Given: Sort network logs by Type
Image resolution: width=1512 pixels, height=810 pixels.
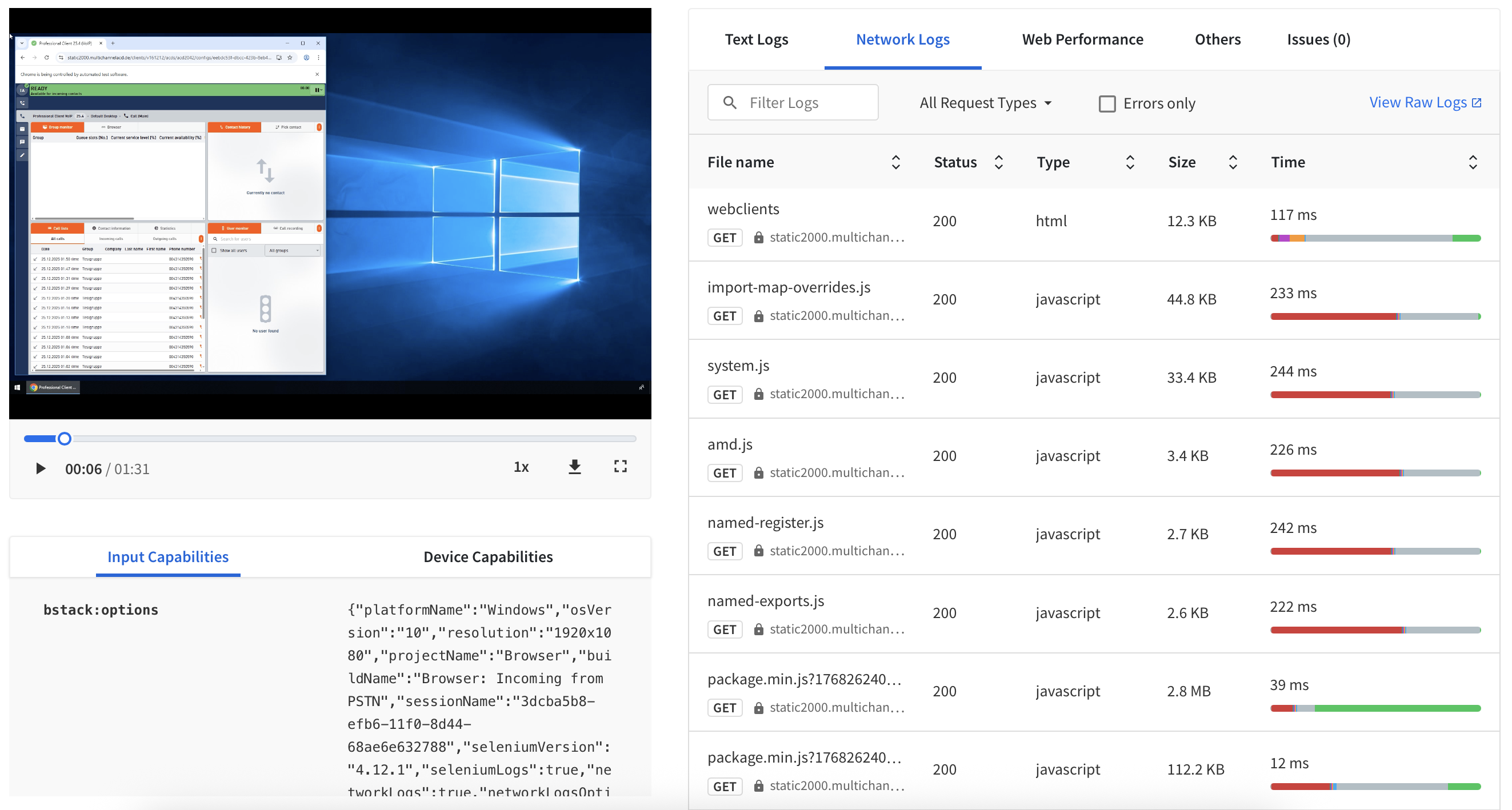Looking at the screenshot, I should tap(1129, 162).
